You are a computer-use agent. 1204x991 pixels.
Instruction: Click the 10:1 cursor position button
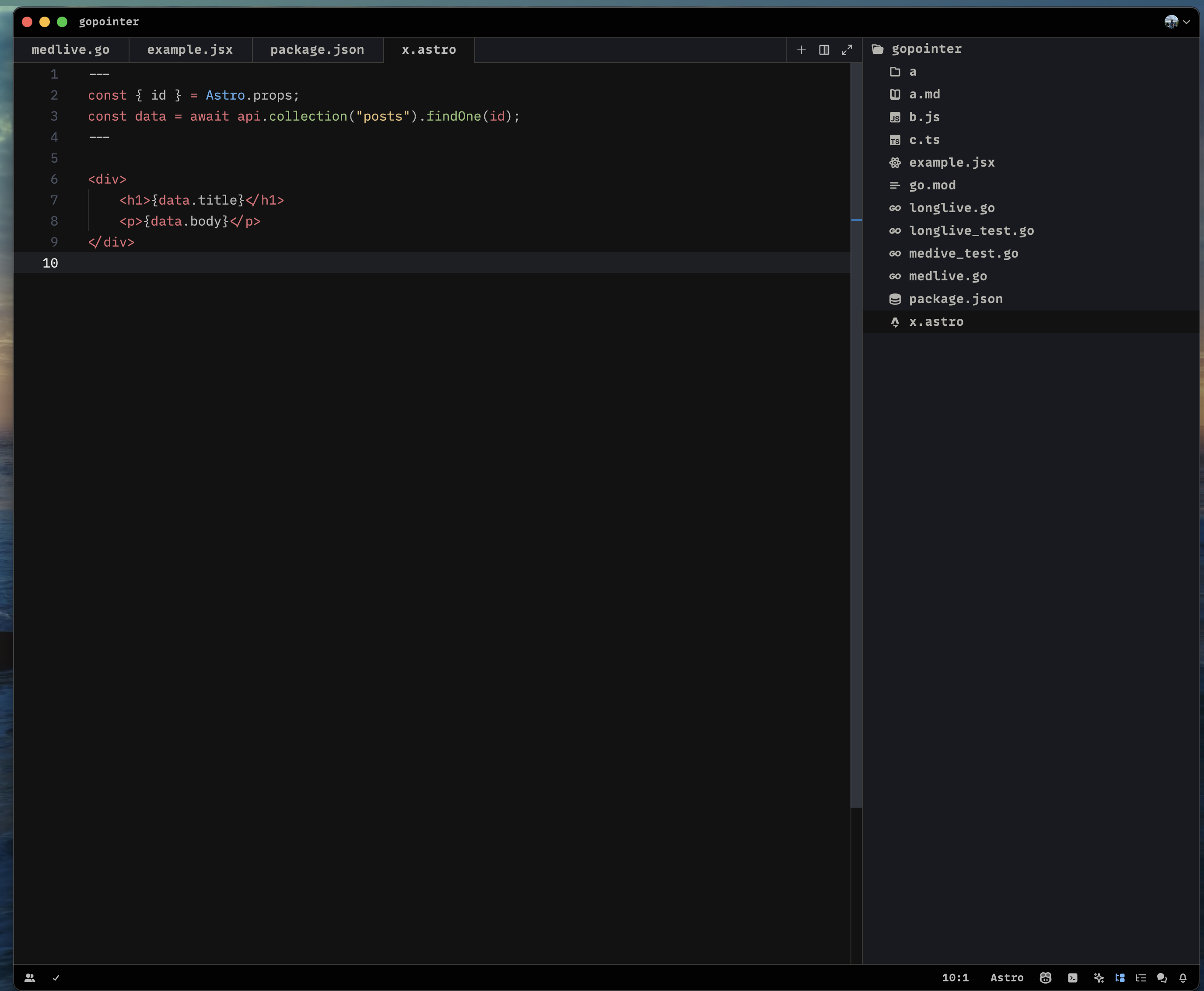(x=955, y=978)
